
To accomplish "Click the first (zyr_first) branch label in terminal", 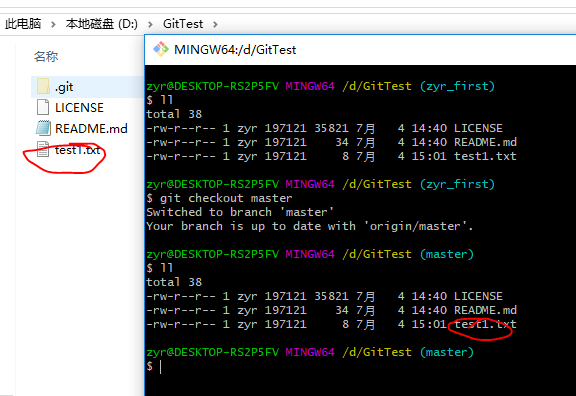I will (457, 86).
